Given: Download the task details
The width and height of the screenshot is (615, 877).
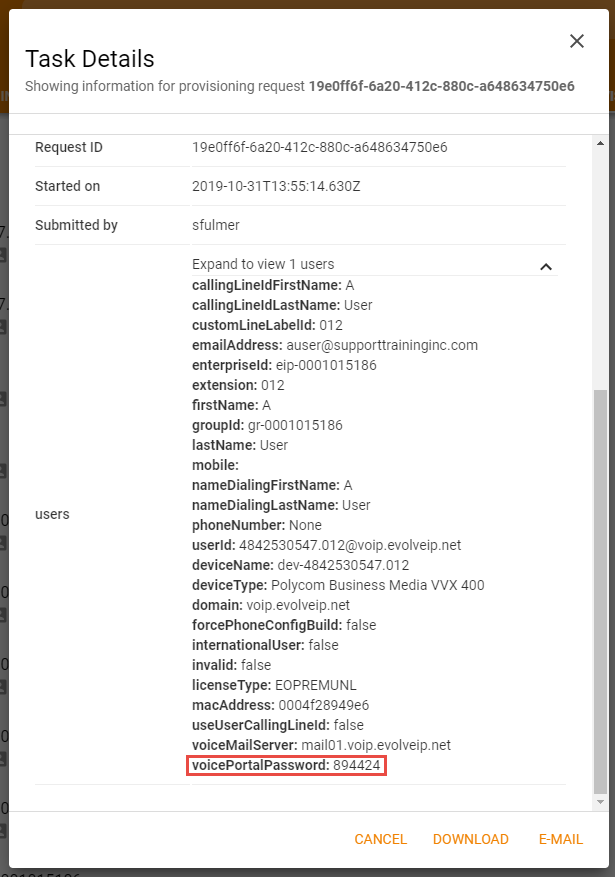Looking at the screenshot, I should pos(470,839).
